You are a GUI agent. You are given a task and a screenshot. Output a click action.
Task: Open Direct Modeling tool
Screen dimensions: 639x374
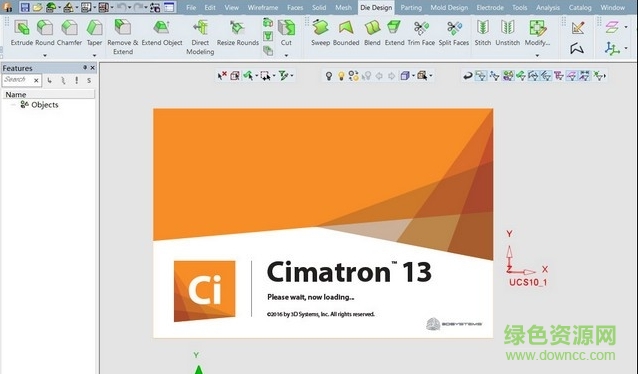coord(200,37)
